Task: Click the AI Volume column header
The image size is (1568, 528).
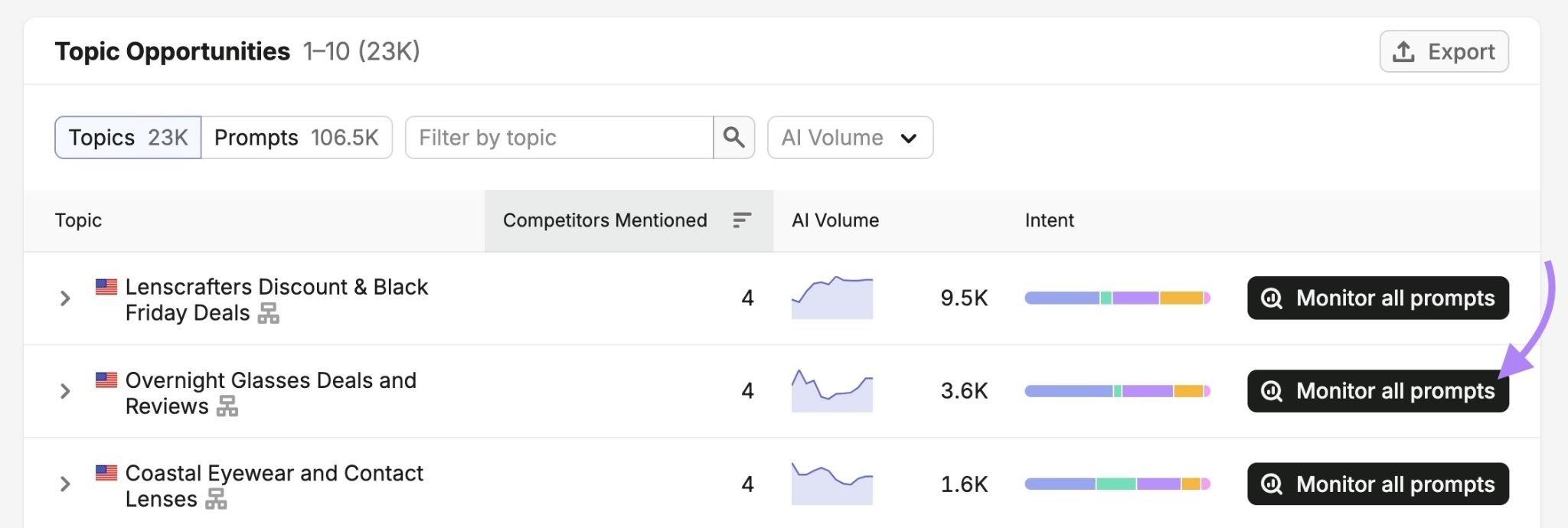Action: coord(835,220)
